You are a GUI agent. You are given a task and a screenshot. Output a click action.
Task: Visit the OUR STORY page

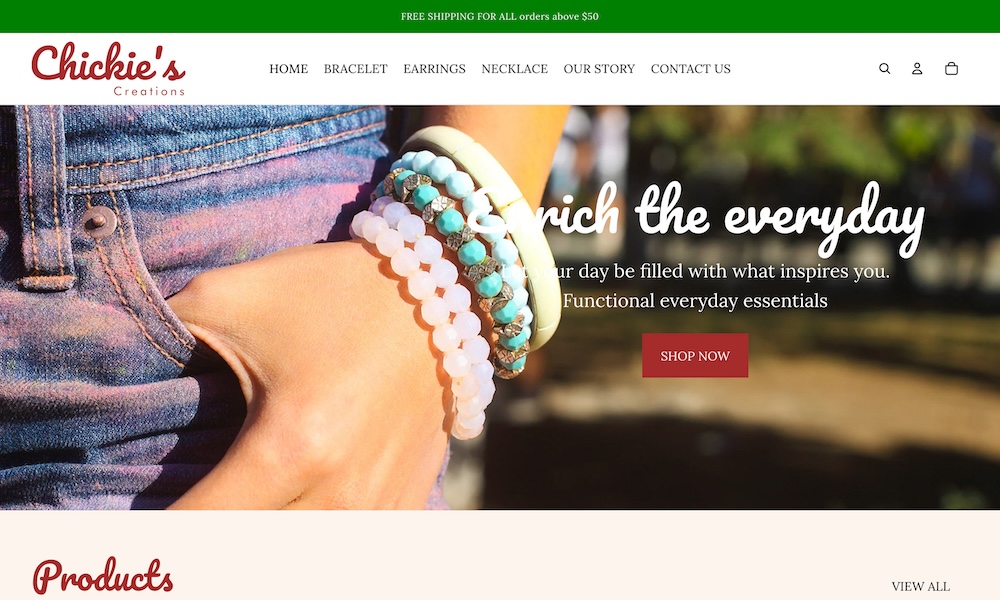(x=599, y=69)
